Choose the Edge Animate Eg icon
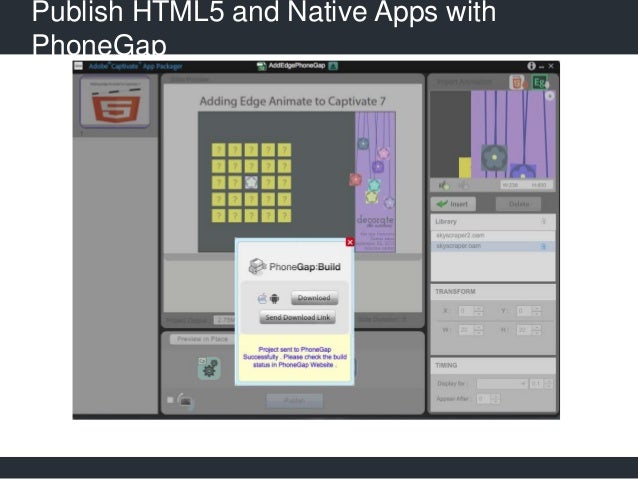638x479 pixels. click(540, 83)
